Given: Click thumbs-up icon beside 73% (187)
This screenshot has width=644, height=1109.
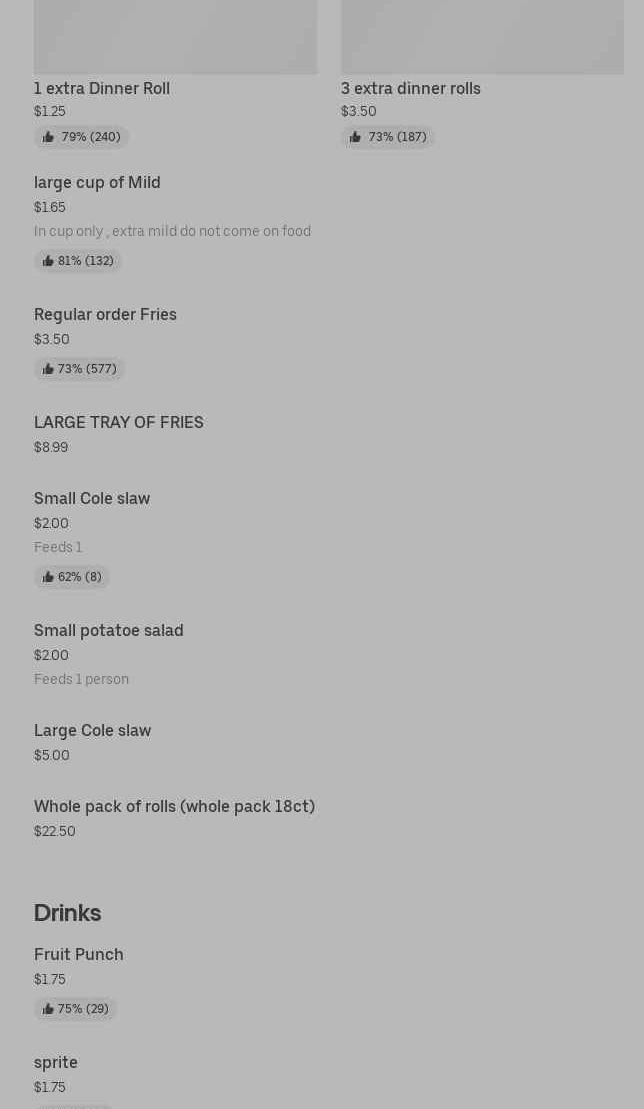Looking at the screenshot, I should (x=355, y=137).
